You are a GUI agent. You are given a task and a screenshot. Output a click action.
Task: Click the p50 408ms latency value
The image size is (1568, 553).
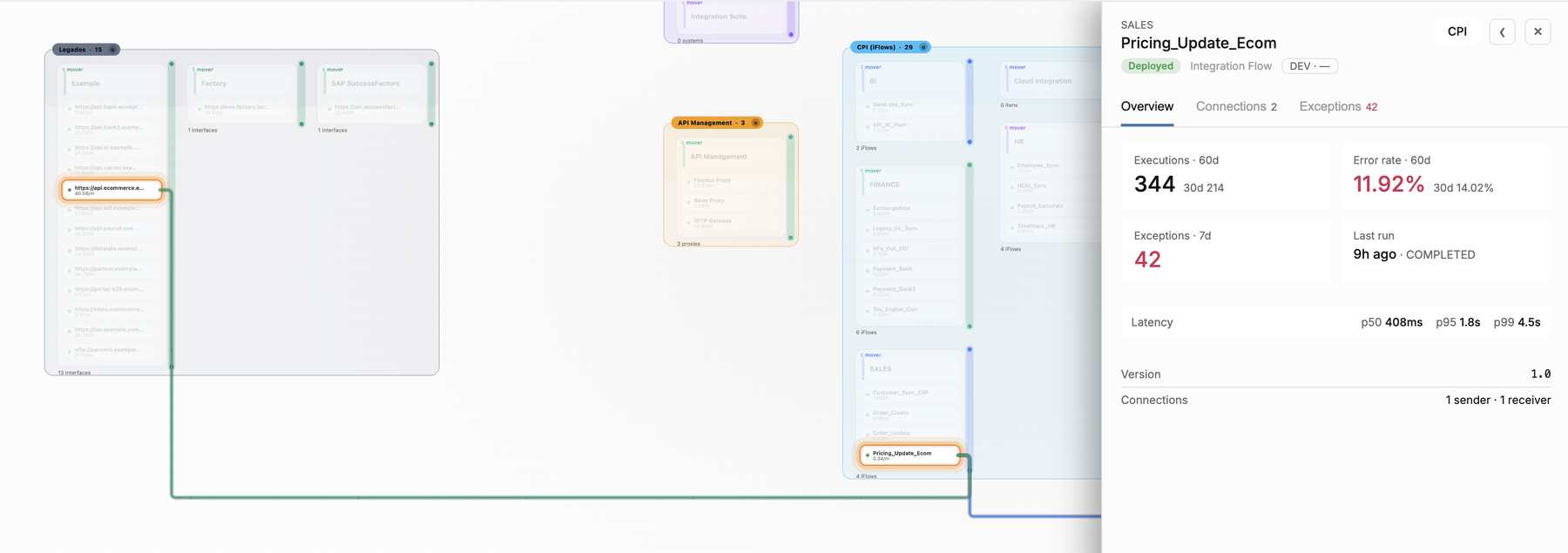click(x=1391, y=322)
